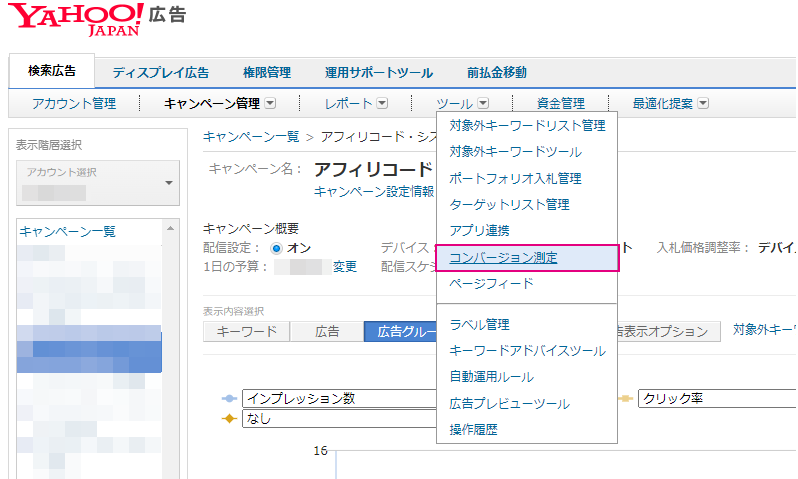Click the 変更 link next to budget
Image resolution: width=798 pixels, height=479 pixels.
(344, 266)
